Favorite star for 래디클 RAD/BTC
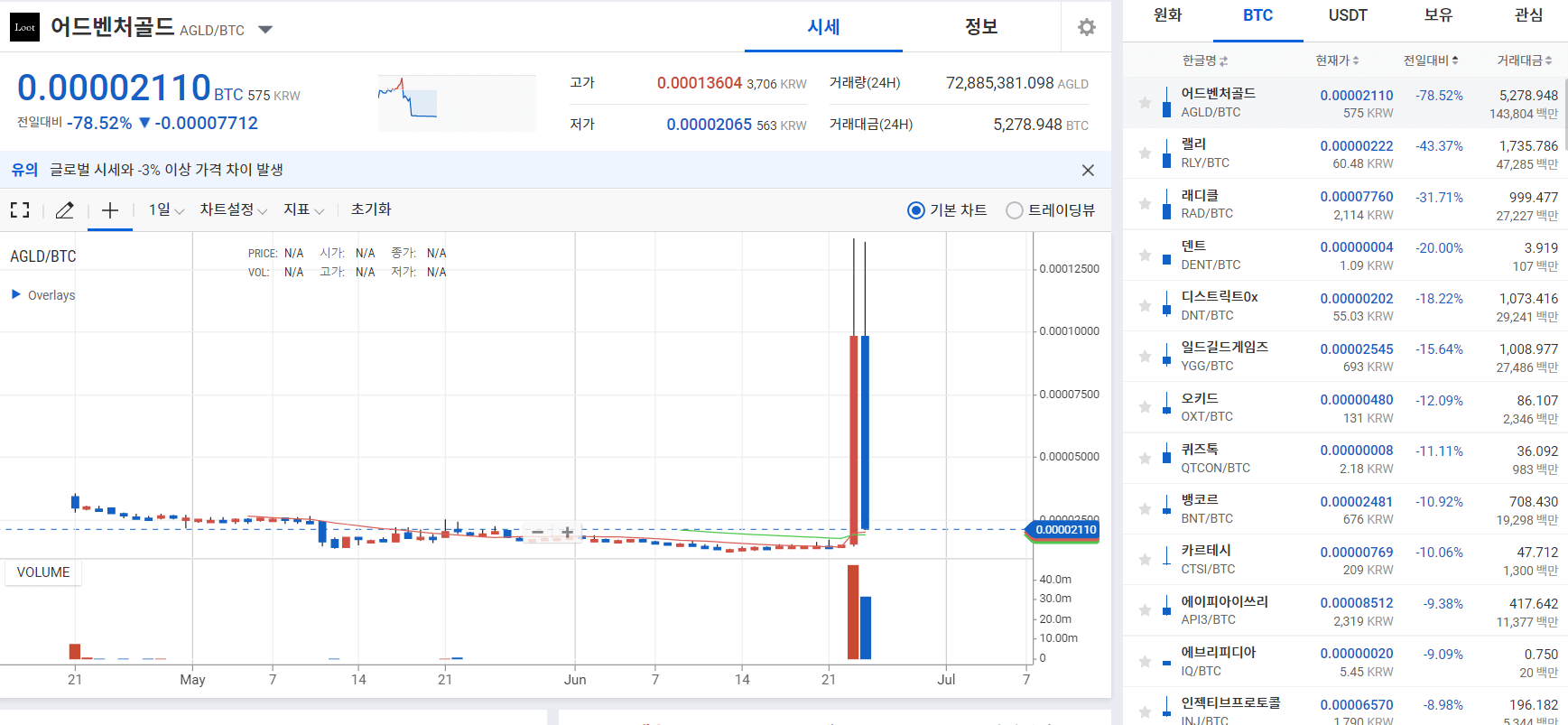Screen dimensions: 1568x725 [x=1145, y=204]
